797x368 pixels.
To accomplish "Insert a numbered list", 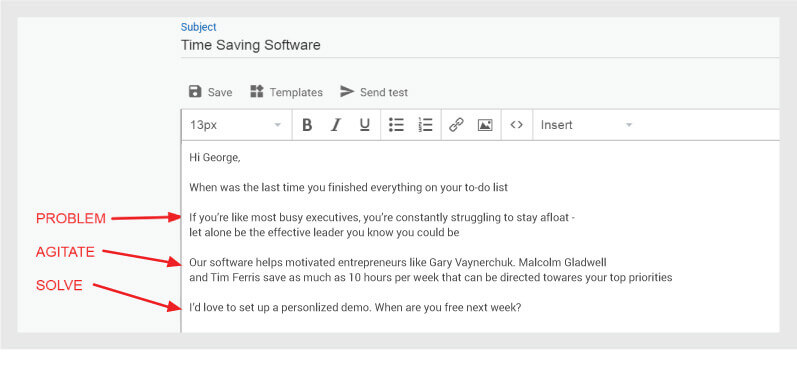I will 425,125.
